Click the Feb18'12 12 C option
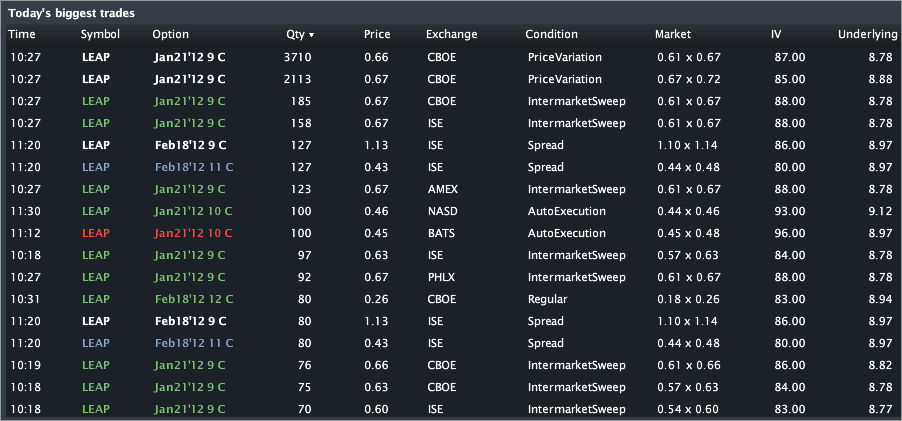Viewport: 902px width, 421px height. click(194, 299)
